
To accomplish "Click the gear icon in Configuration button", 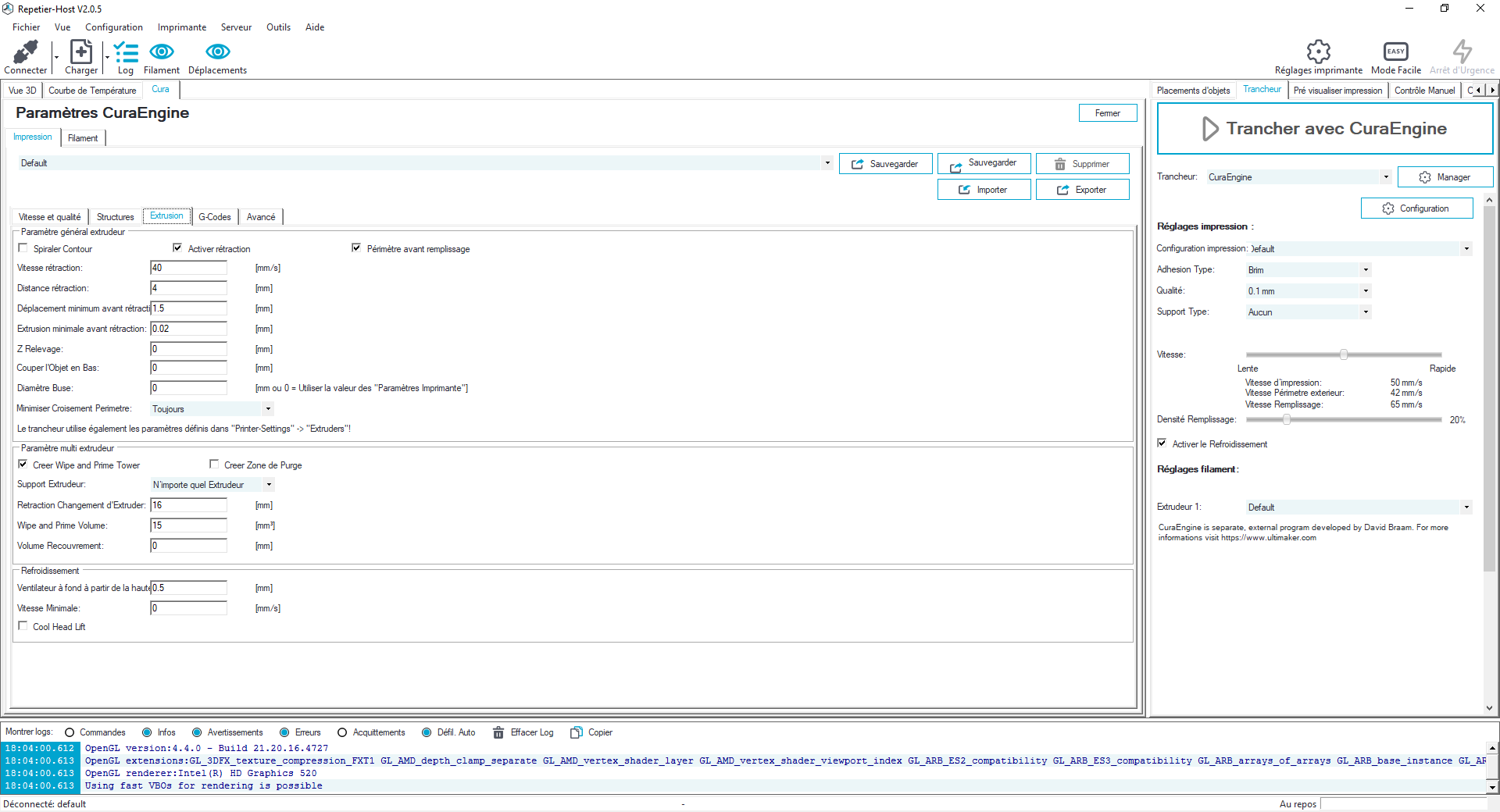I will pos(1388,208).
